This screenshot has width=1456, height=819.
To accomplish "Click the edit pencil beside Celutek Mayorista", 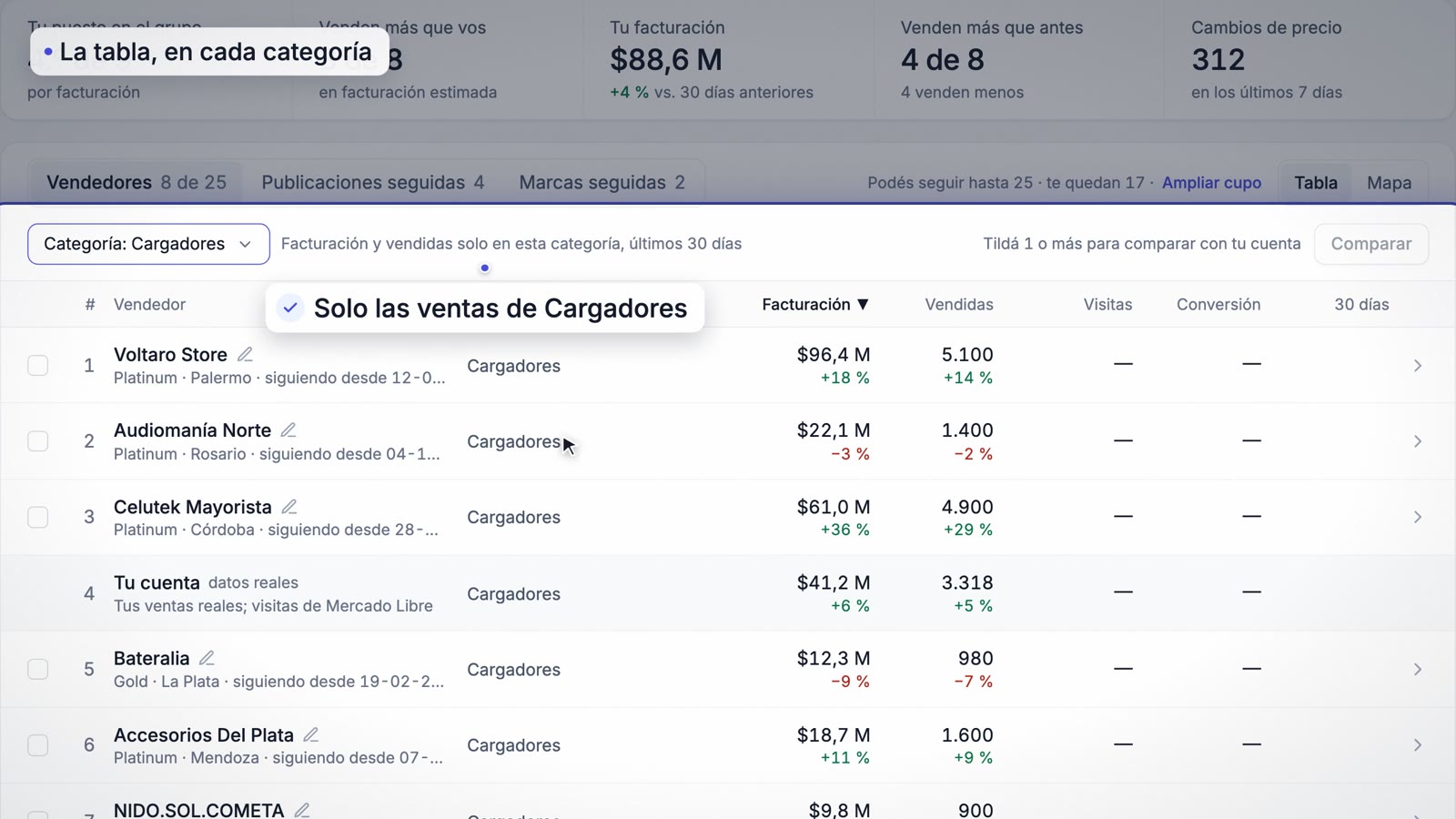I will pos(289,507).
